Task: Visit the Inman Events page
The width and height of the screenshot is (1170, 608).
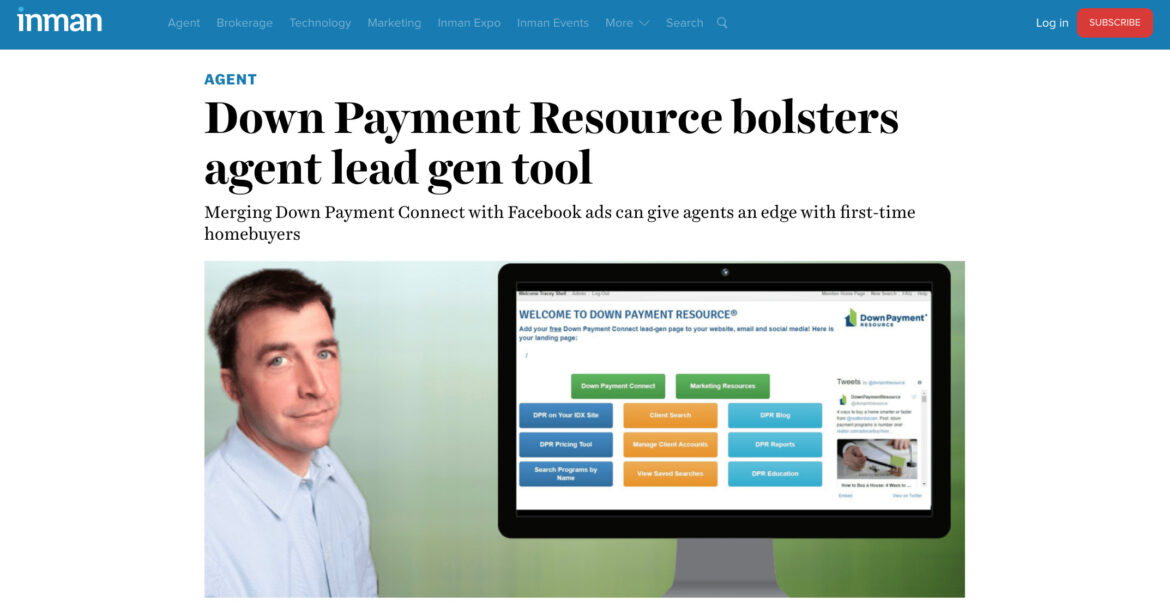Action: pos(553,23)
